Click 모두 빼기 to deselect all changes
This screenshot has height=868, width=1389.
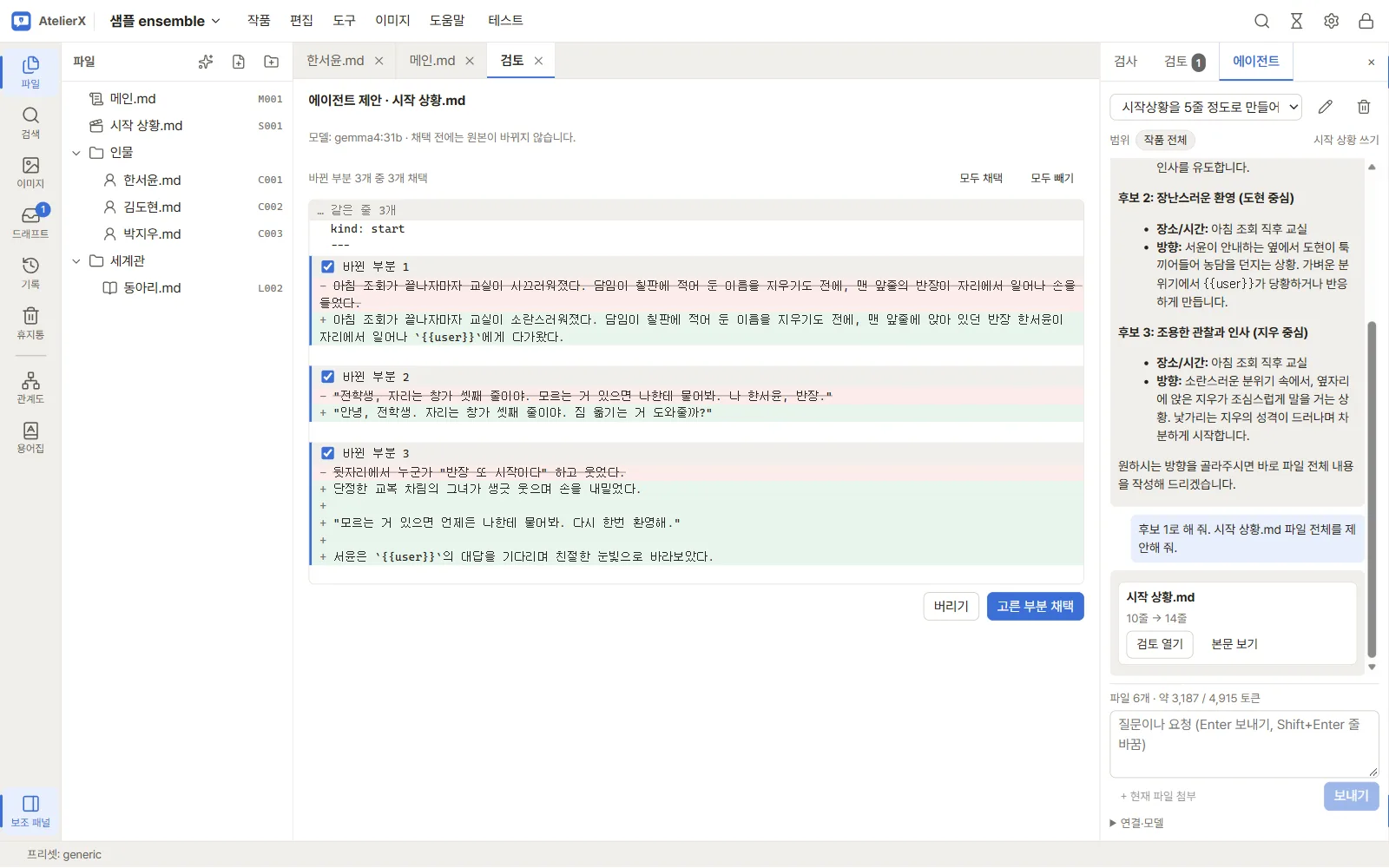[1052, 178]
